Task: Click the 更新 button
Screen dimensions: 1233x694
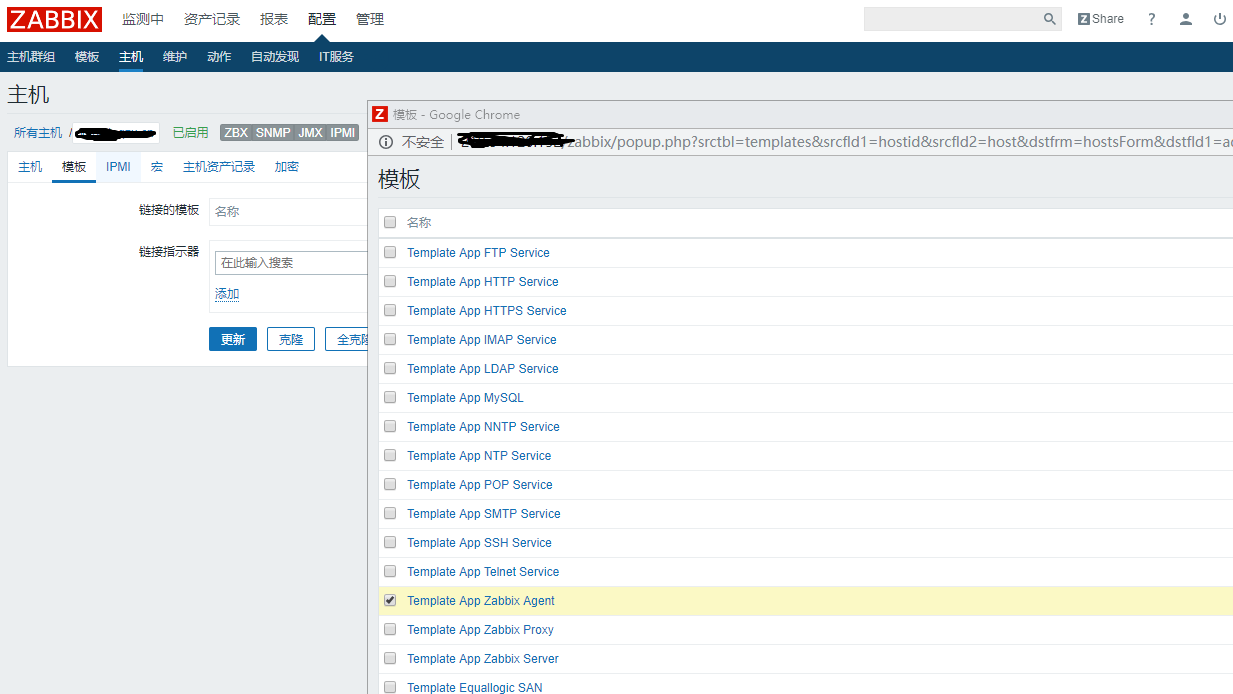Action: [233, 339]
